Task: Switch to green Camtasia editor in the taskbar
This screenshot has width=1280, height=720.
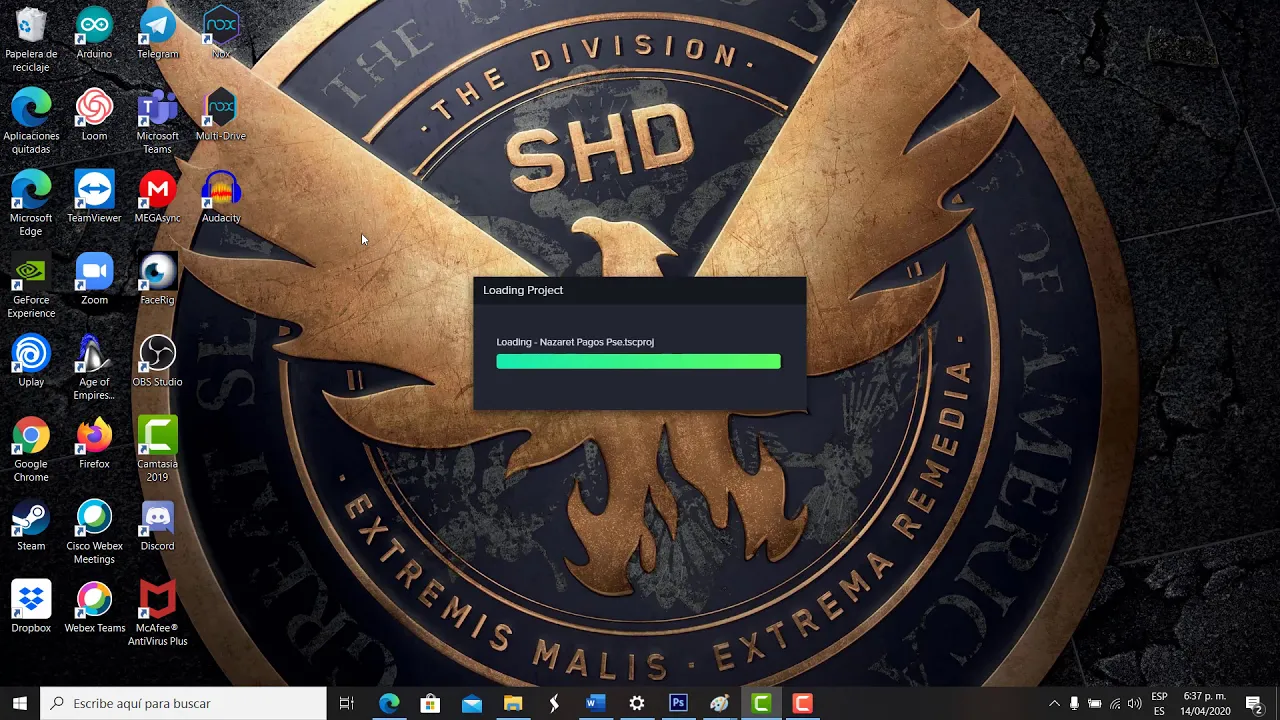Action: tap(761, 703)
